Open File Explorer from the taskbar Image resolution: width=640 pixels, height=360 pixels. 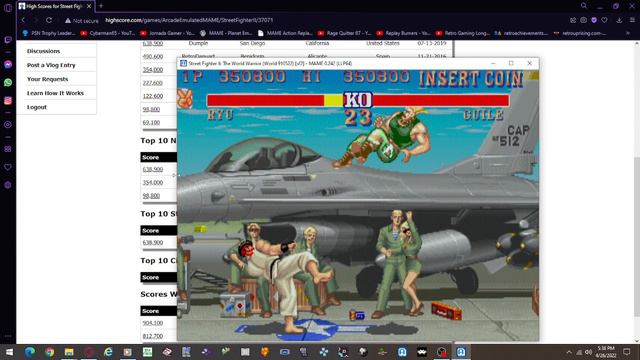(x=69, y=352)
